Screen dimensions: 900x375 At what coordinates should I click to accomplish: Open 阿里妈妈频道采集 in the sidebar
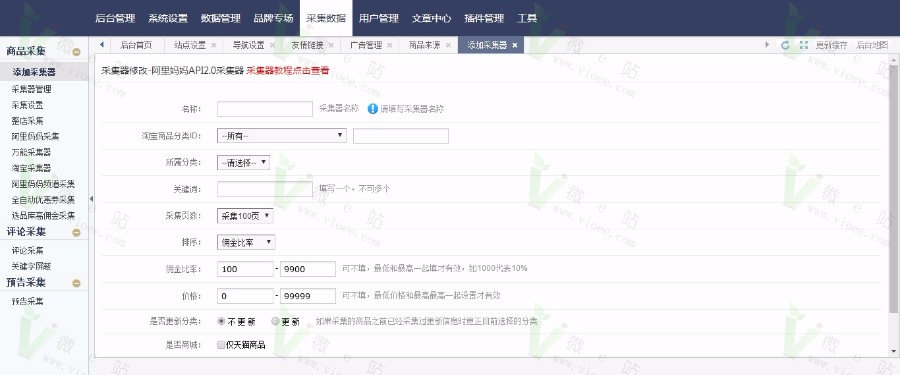[x=44, y=184]
